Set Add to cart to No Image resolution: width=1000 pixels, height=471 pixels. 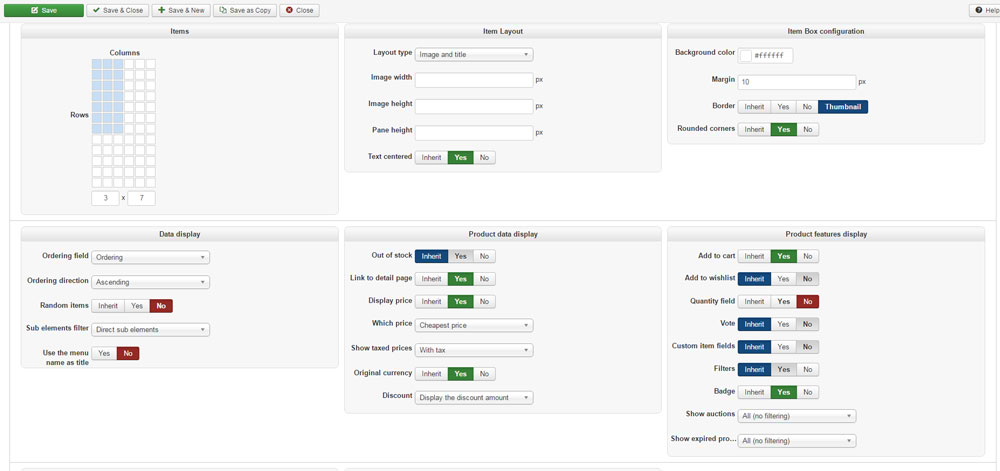807,256
